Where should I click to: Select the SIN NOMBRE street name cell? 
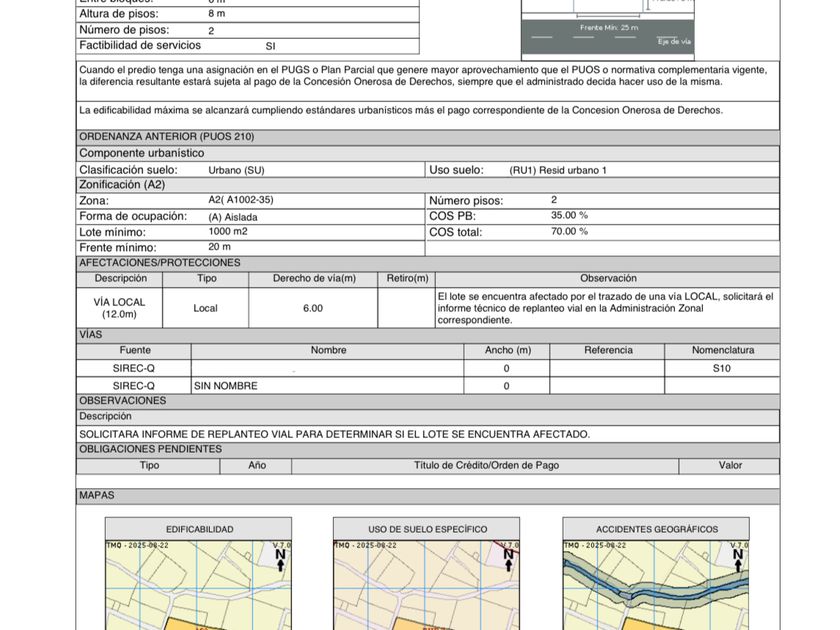tap(226, 385)
